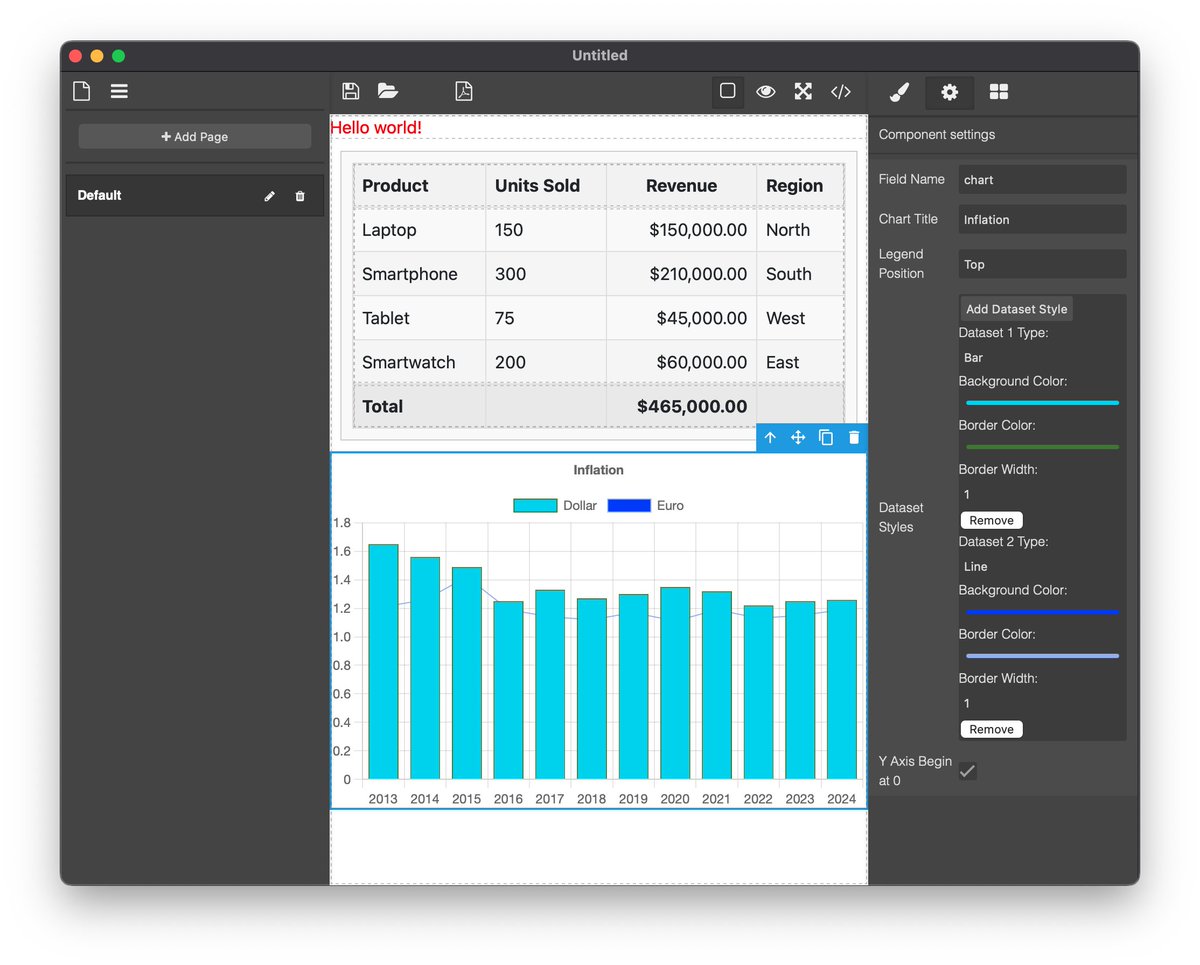Pick the Dataset 1 cyan background color
Image resolution: width=1200 pixels, height=965 pixels.
coord(1042,403)
